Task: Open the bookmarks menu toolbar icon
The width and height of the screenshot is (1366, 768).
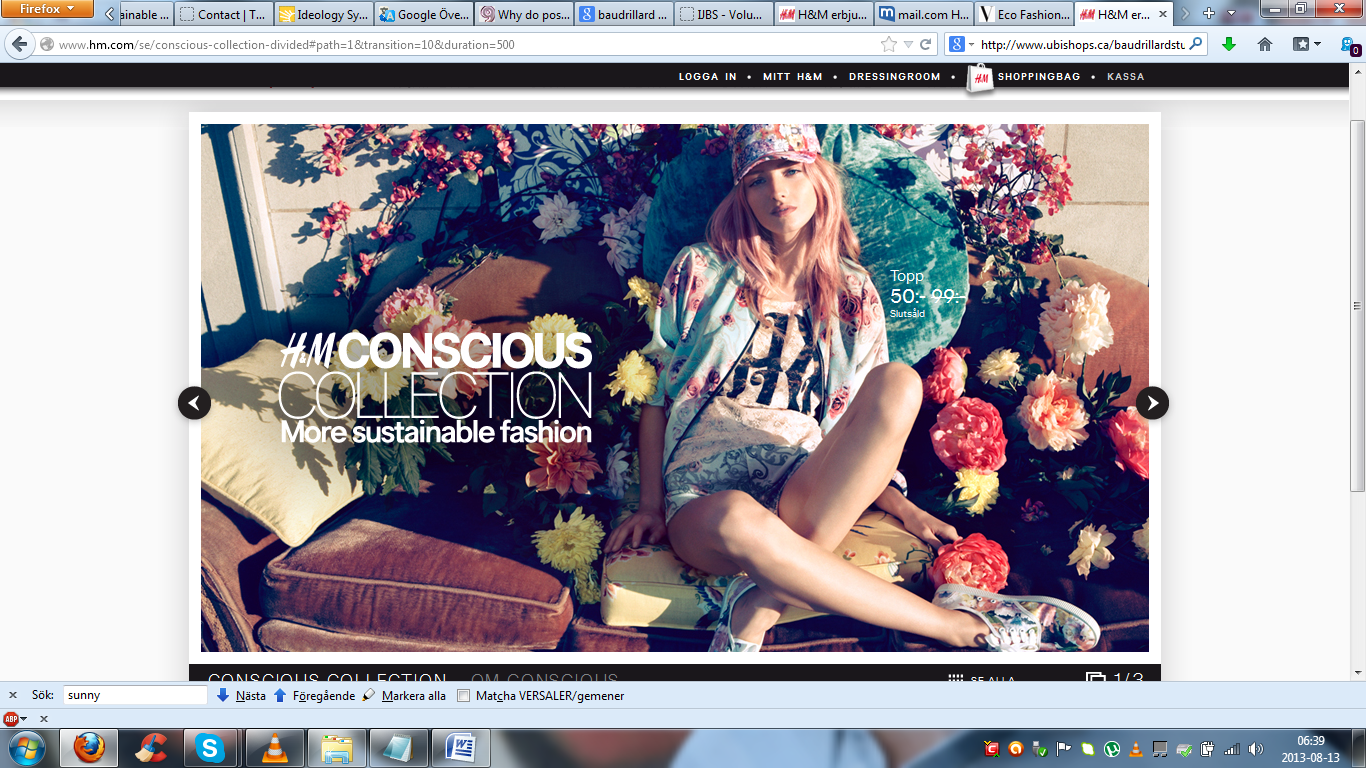Action: point(1306,44)
